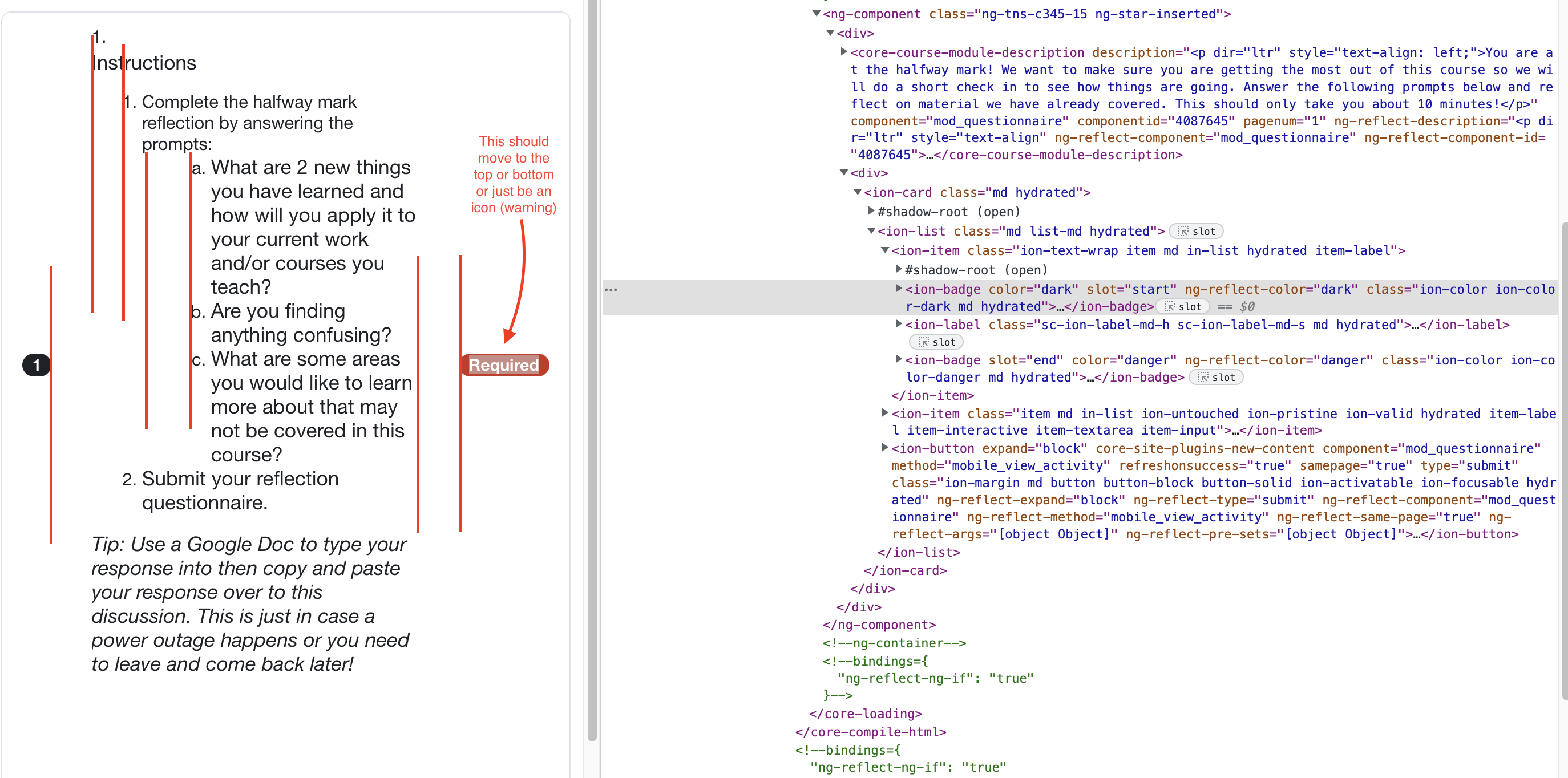Select the closing core-loading tag
This screenshot has width=1568, height=778.
866,714
